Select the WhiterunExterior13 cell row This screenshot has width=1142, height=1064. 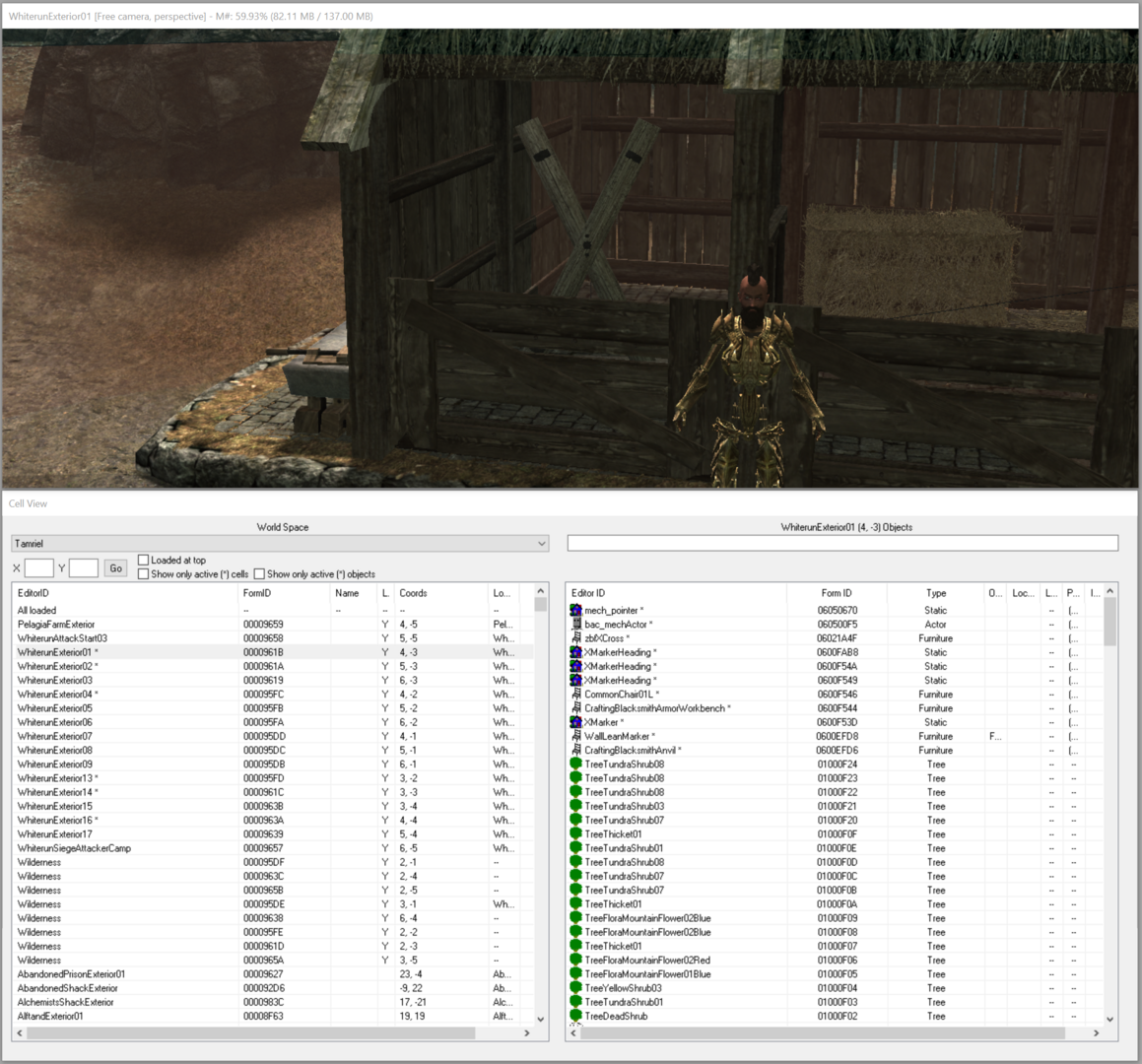tap(272, 777)
